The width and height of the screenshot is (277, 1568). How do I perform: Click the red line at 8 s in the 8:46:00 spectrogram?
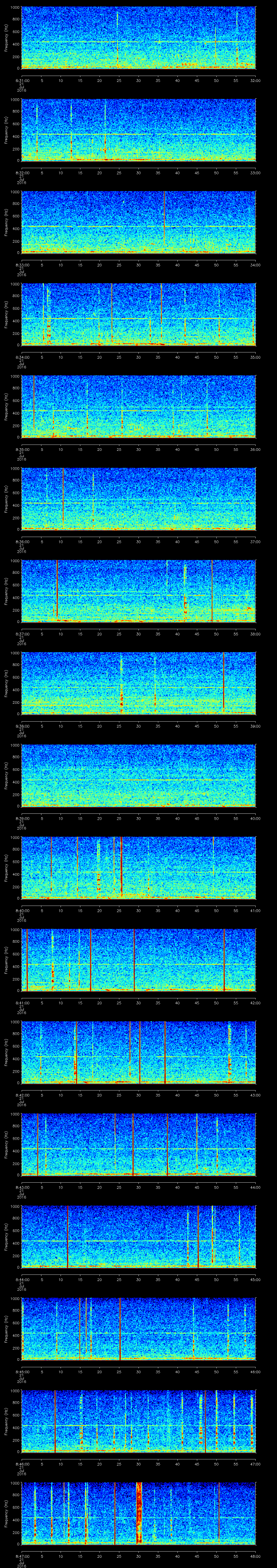pos(55,1421)
